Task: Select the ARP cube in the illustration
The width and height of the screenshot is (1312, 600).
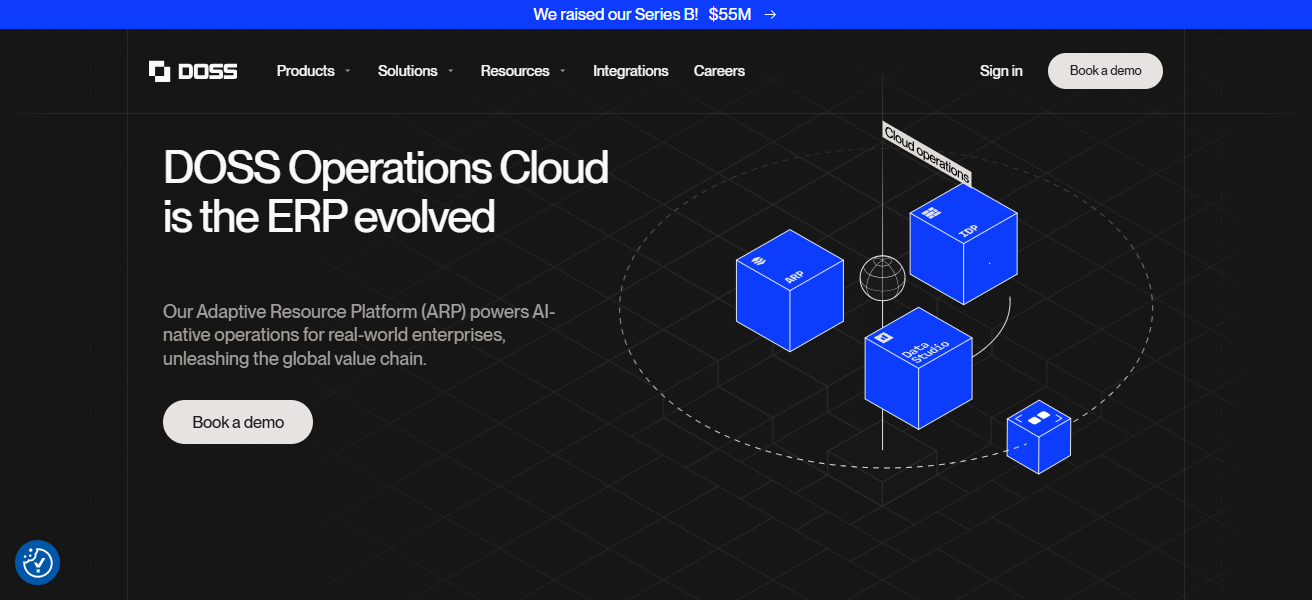Action: click(x=790, y=290)
